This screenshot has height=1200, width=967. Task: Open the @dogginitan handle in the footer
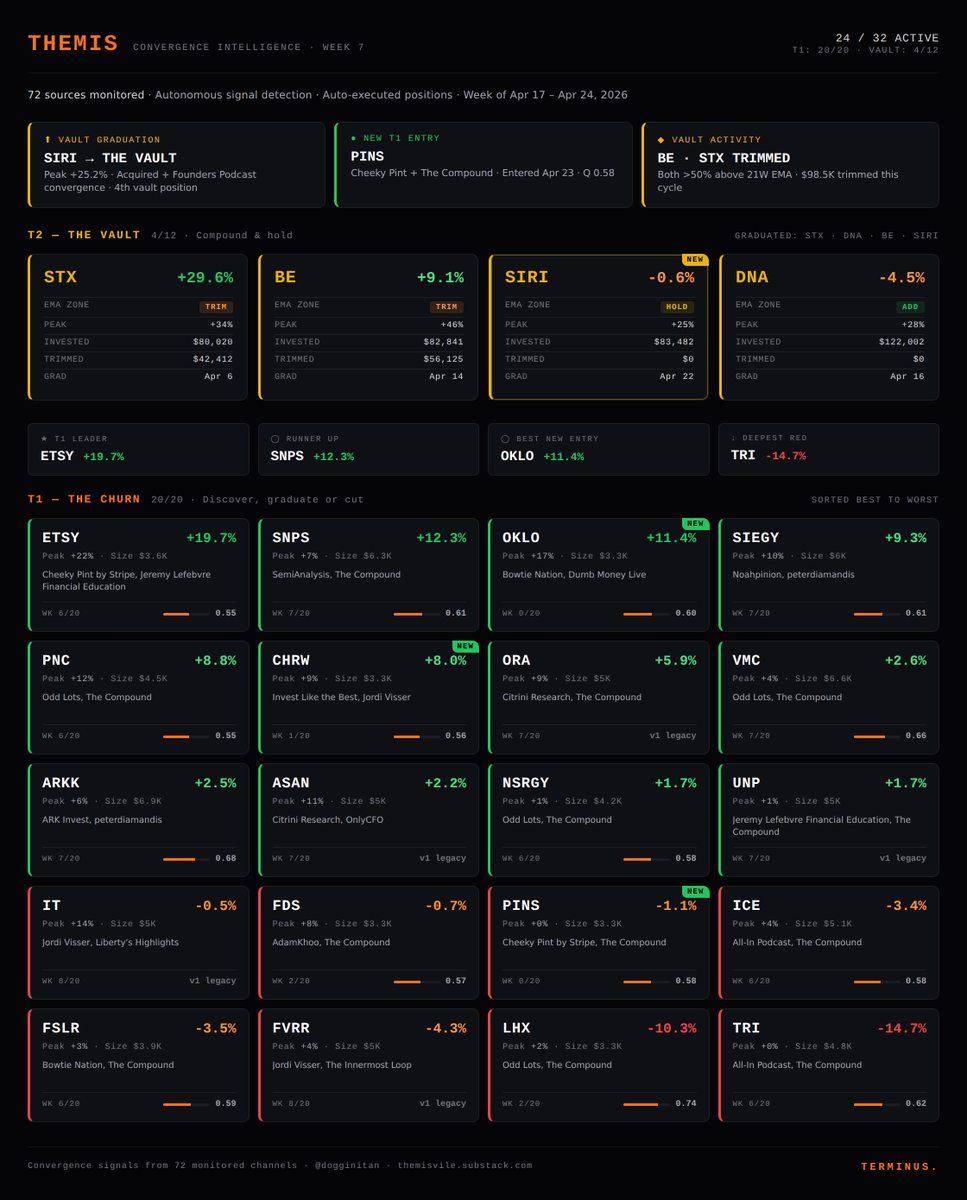point(349,1166)
